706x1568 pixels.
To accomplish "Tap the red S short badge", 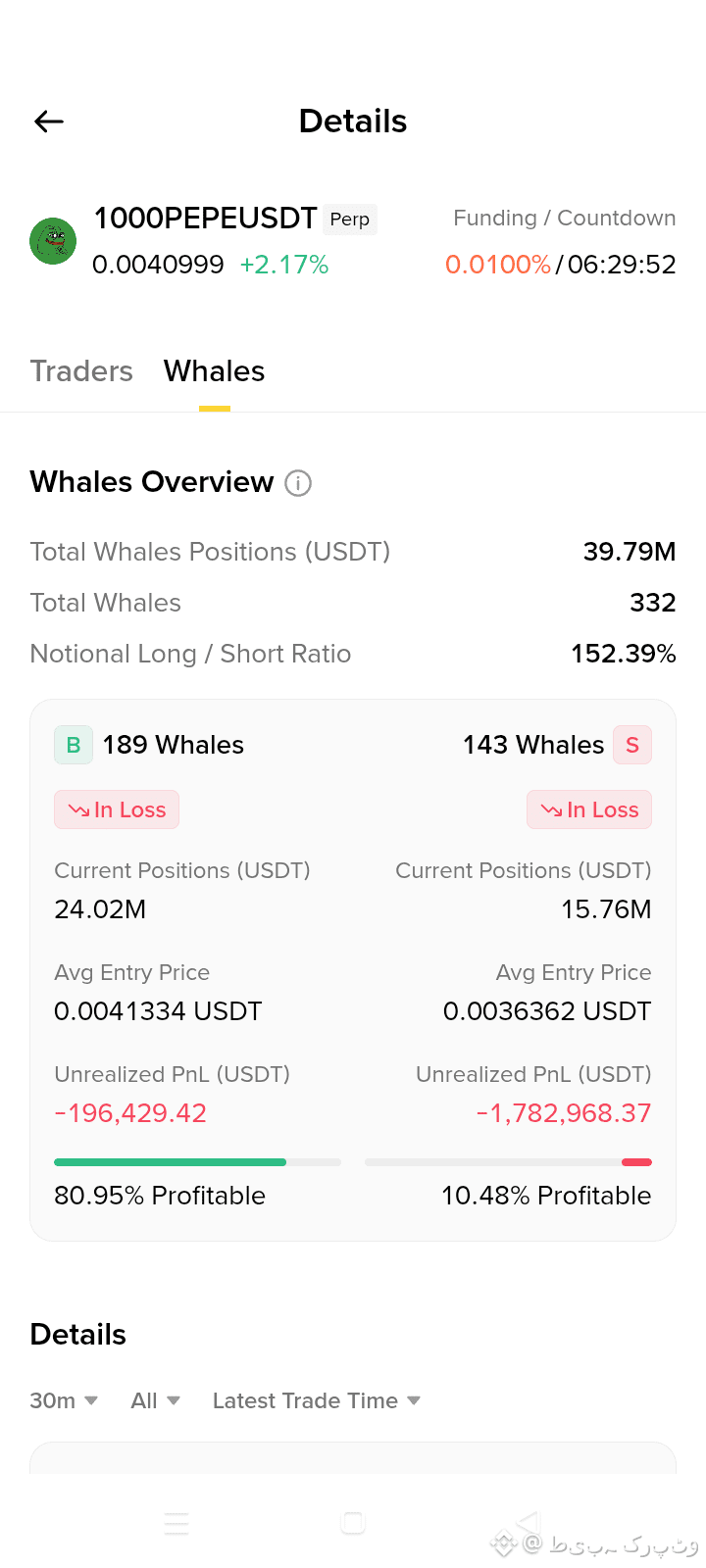I will click(x=632, y=745).
